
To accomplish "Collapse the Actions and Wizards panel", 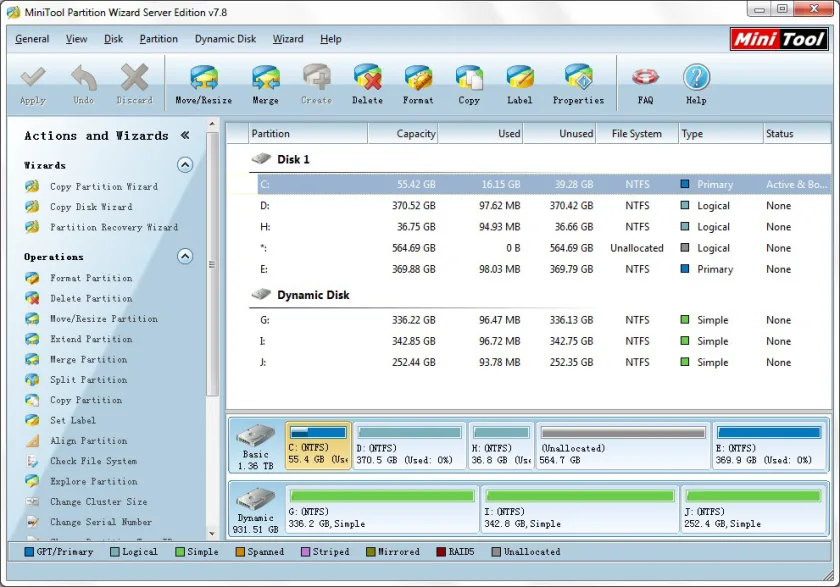I will [x=185, y=135].
